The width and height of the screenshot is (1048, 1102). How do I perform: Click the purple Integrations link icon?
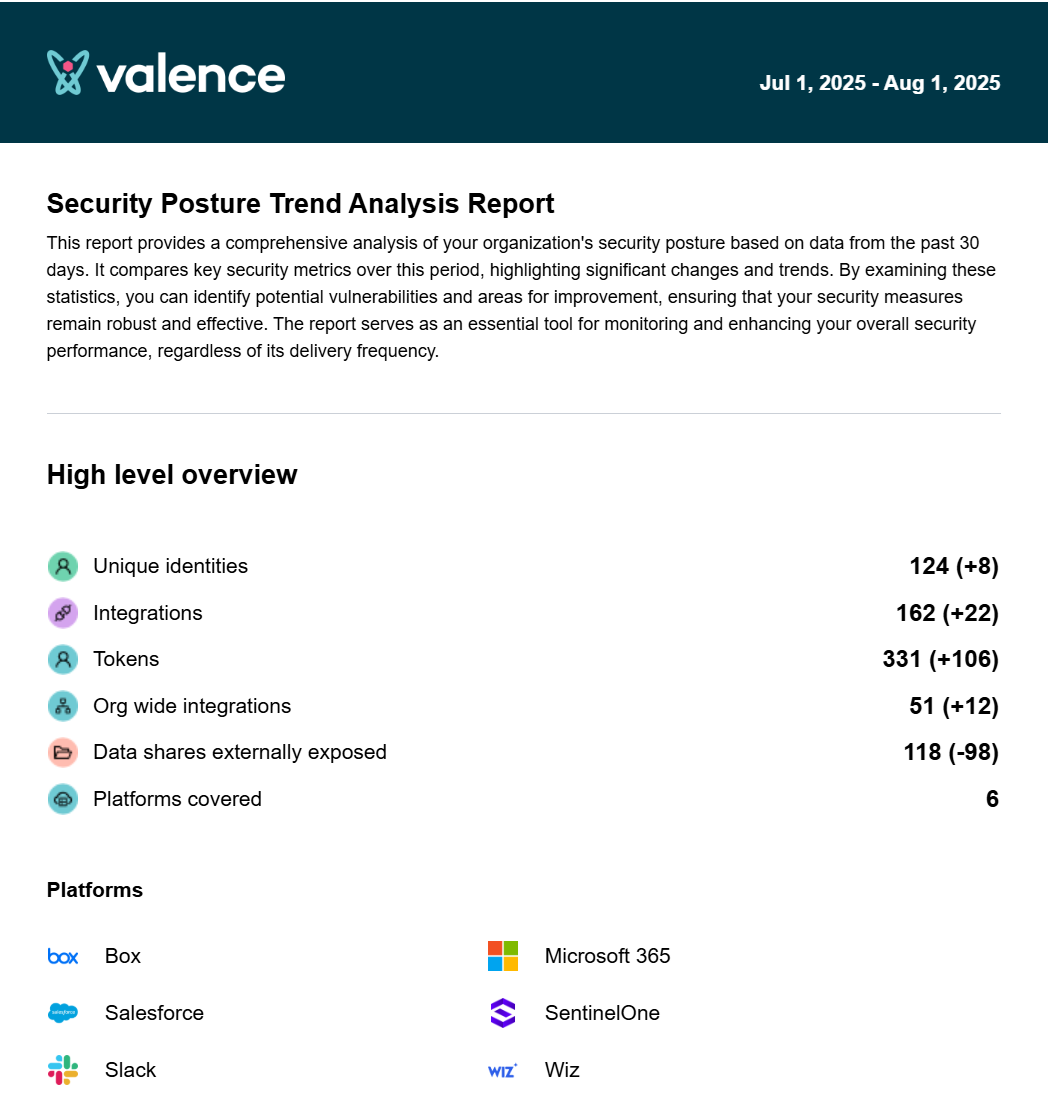tap(63, 613)
